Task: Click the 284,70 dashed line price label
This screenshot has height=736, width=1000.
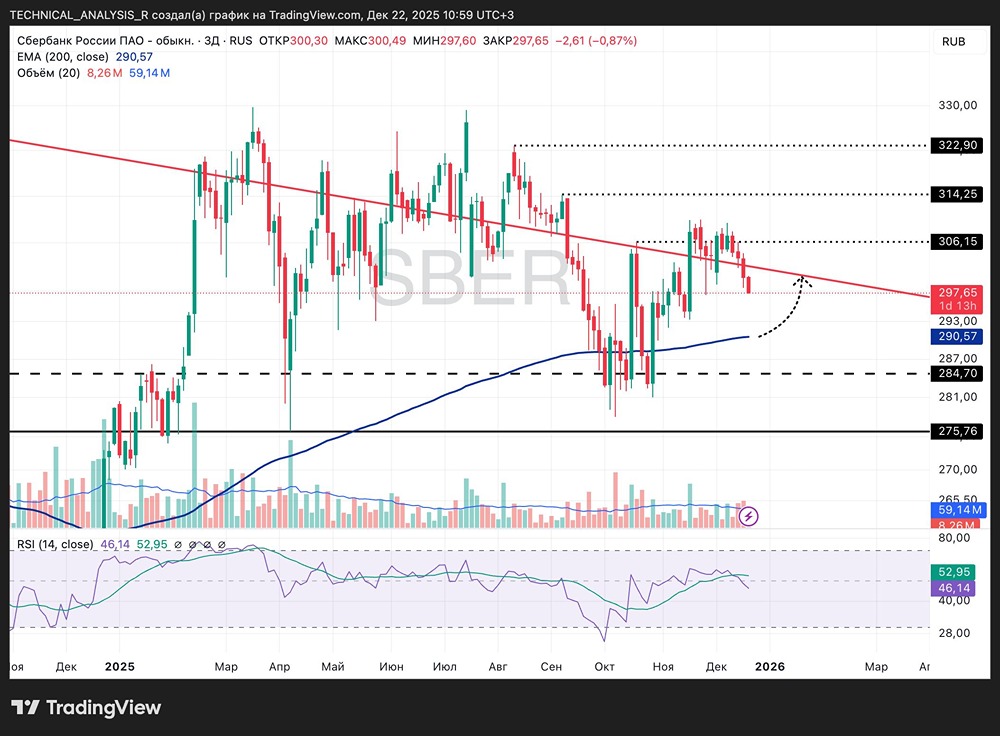Action: 957,373
